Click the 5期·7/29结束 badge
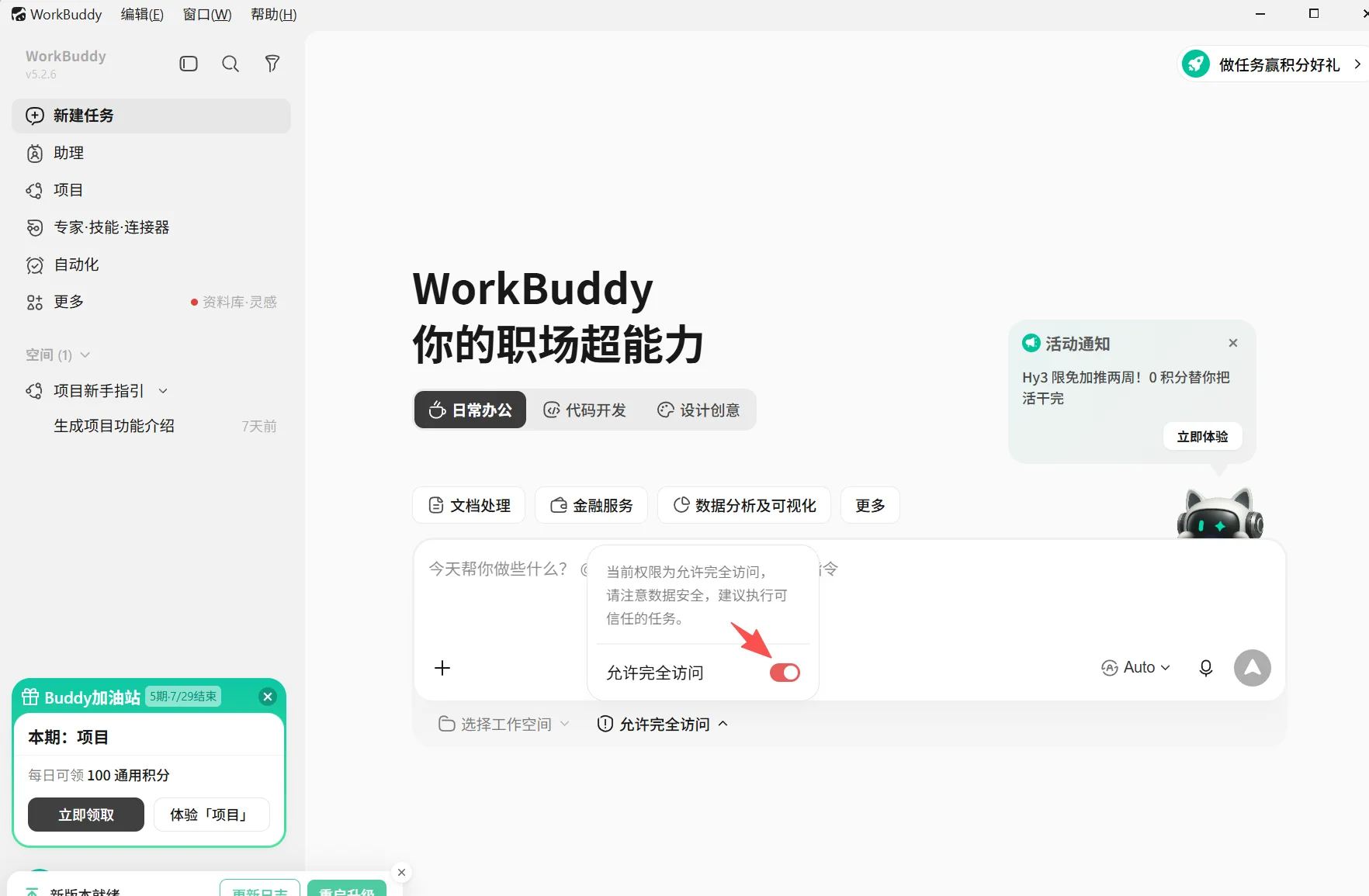This screenshot has width=1369, height=896. click(x=183, y=697)
